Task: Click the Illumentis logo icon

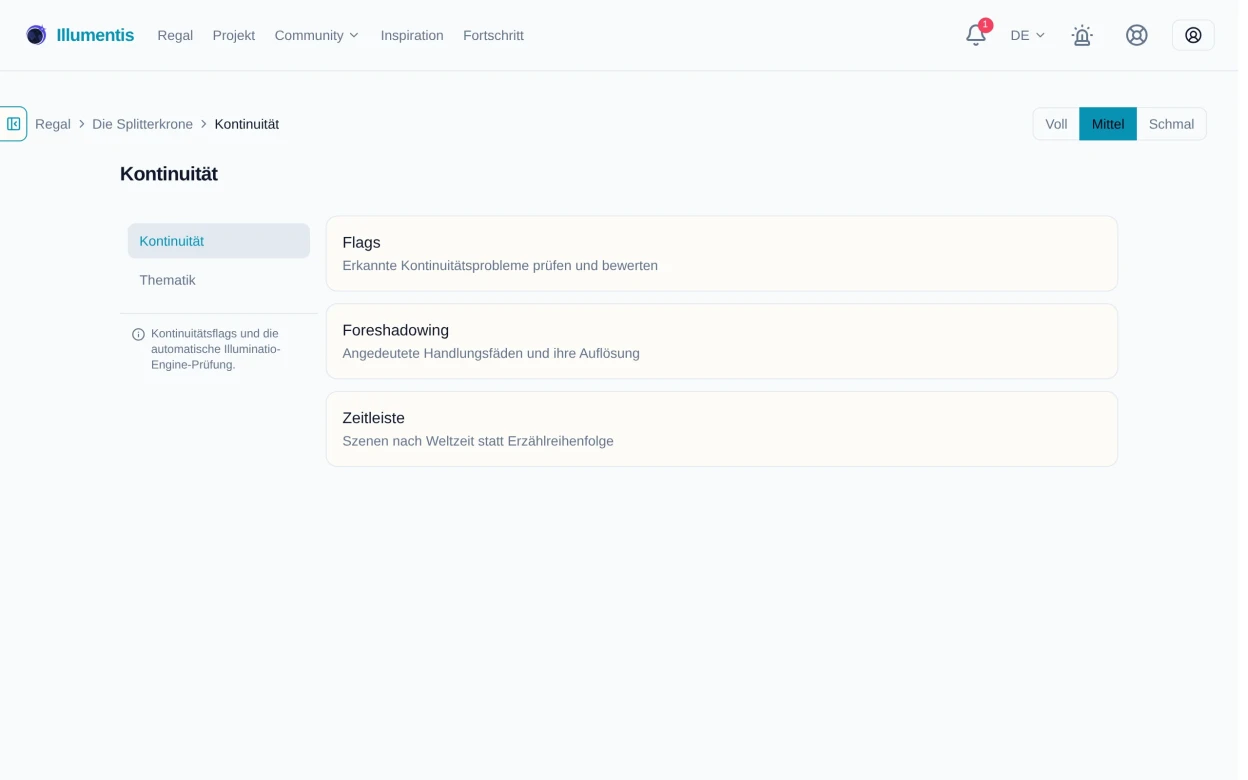Action: (36, 35)
